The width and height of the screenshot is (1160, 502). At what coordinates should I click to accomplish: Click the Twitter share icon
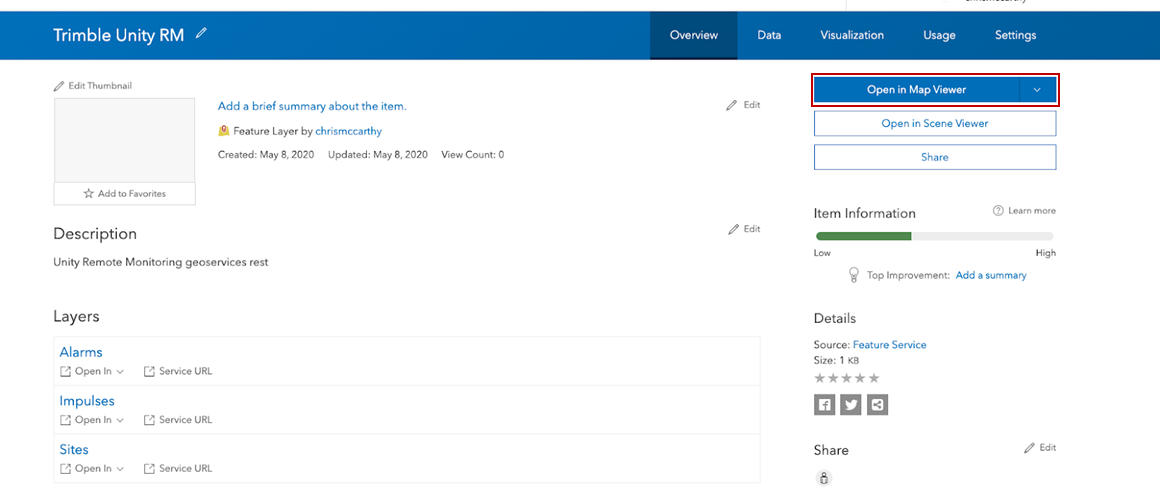pyautogui.click(x=851, y=404)
